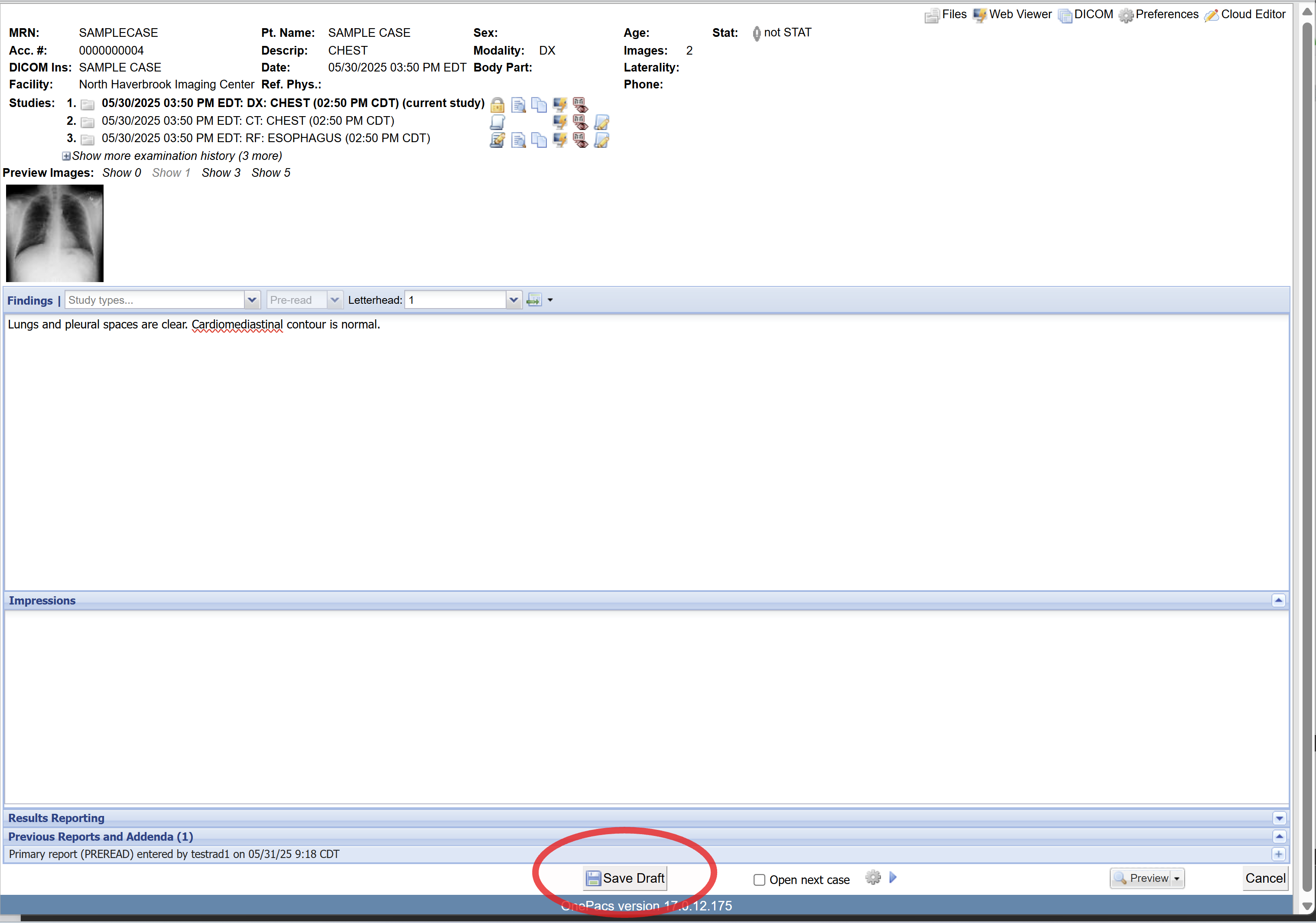Open the Pre-read dropdown
1316x923 pixels.
tap(335, 300)
